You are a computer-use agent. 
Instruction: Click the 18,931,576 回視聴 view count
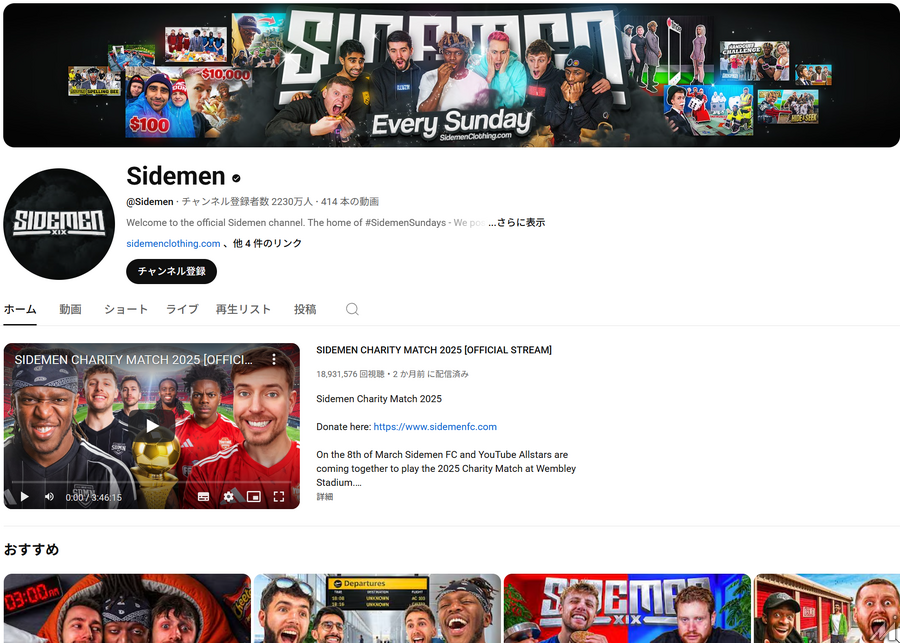coord(350,374)
